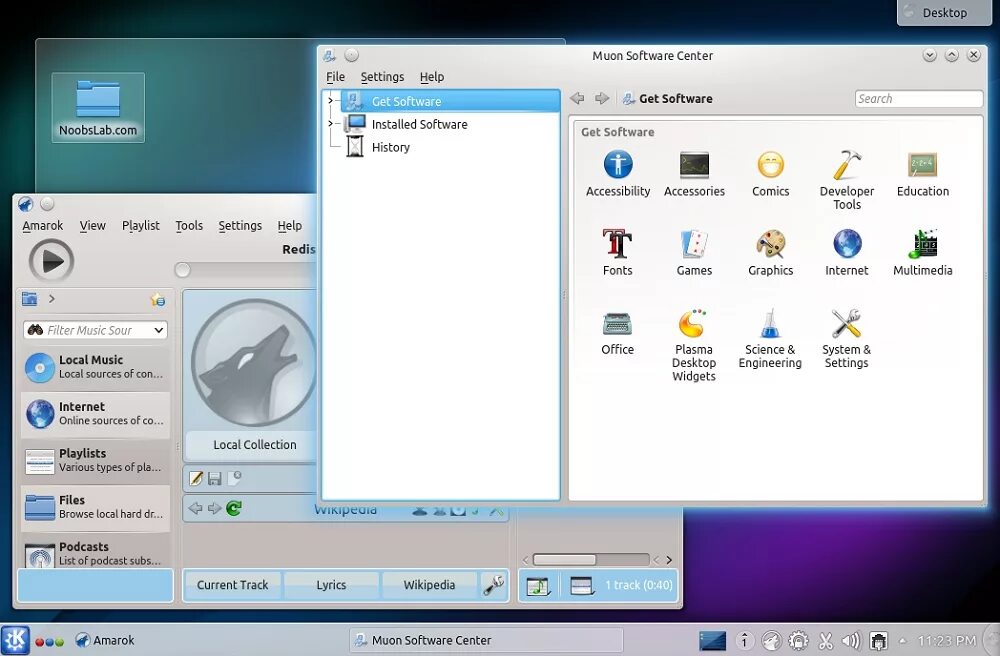The width and height of the screenshot is (1000, 656).
Task: Click the save disk icon in Amarok
Action: point(215,478)
